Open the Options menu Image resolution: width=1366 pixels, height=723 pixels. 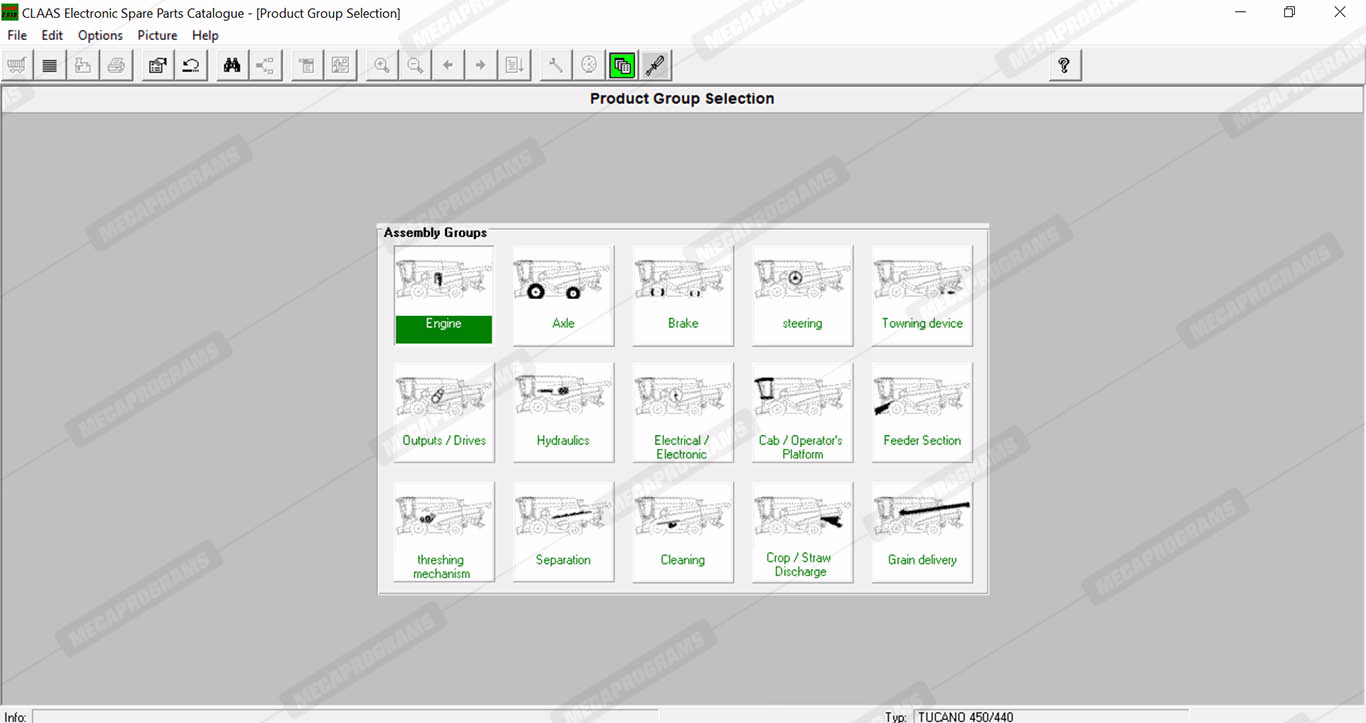click(x=100, y=35)
